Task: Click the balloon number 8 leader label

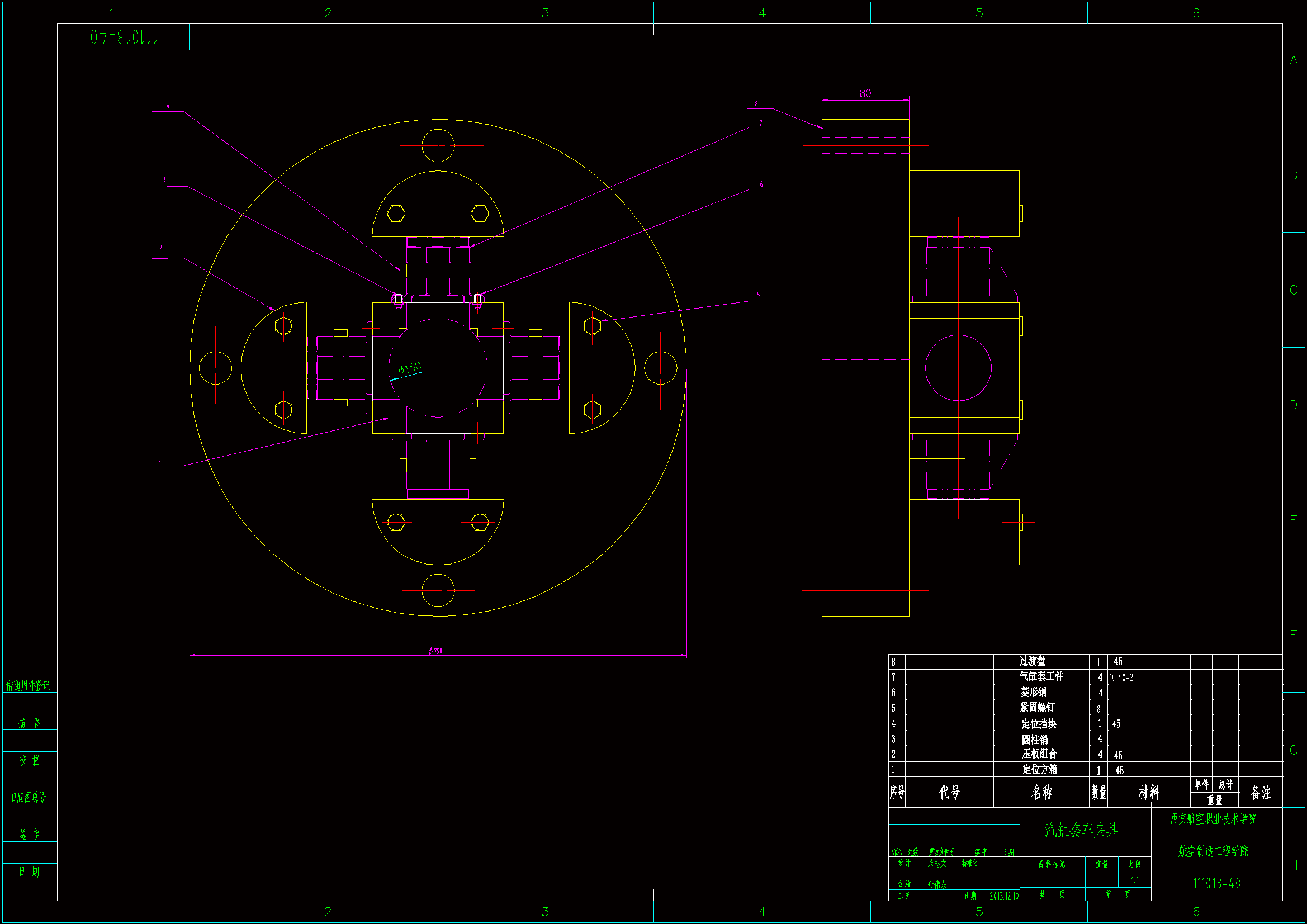Action: coord(756,104)
